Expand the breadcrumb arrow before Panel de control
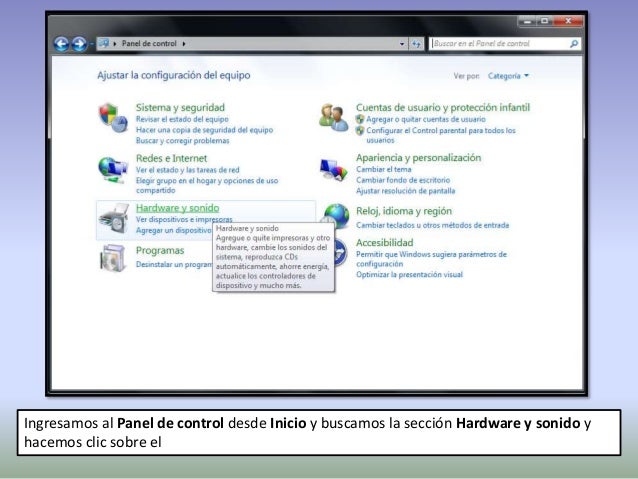The width and height of the screenshot is (638, 479). [x=115, y=44]
